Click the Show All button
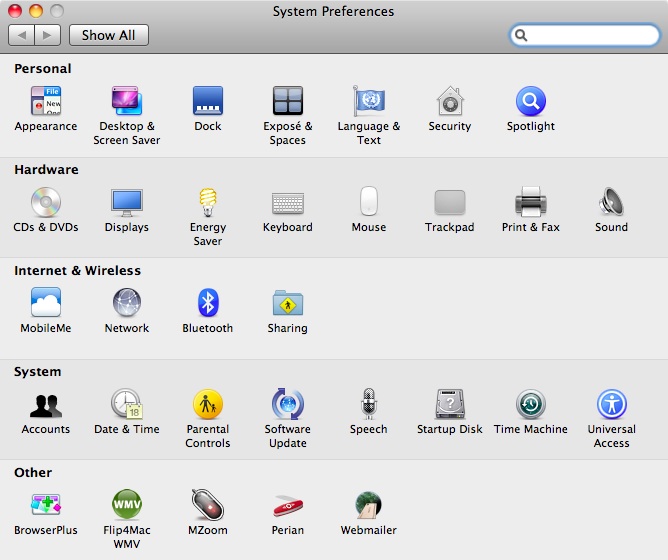The image size is (668, 560). click(109, 35)
